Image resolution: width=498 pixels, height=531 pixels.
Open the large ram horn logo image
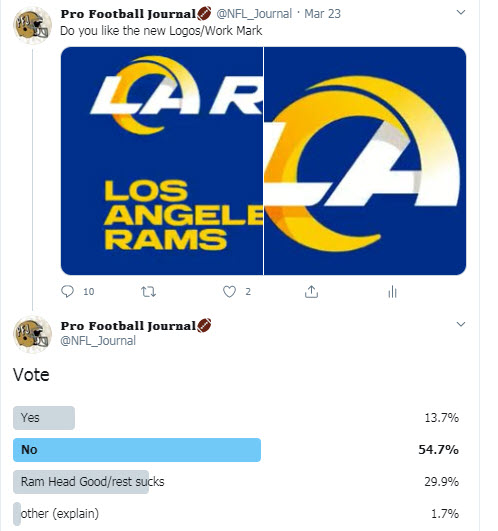click(x=365, y=161)
